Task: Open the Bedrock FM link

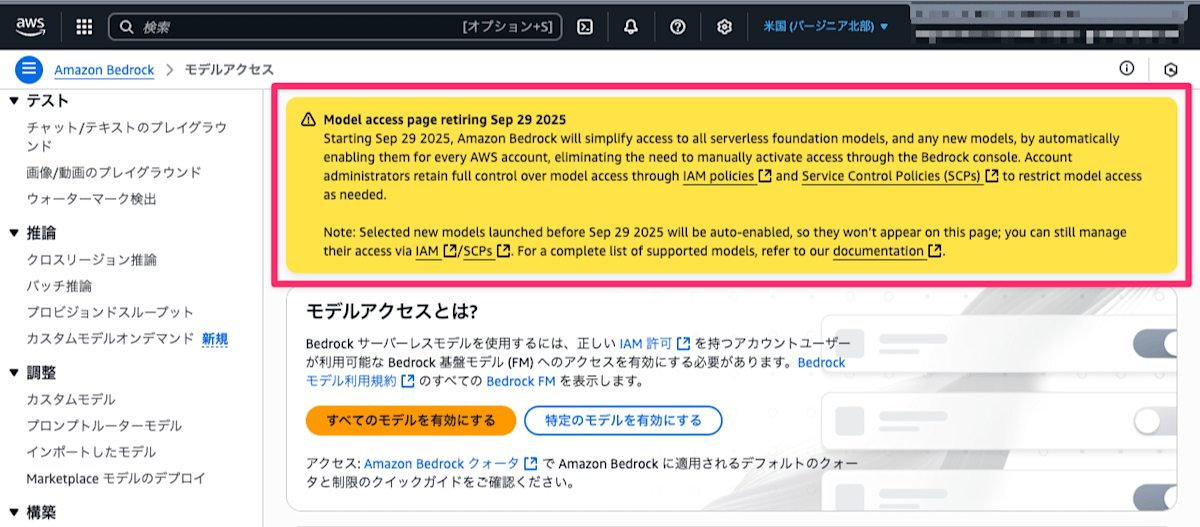Action: tap(522, 381)
